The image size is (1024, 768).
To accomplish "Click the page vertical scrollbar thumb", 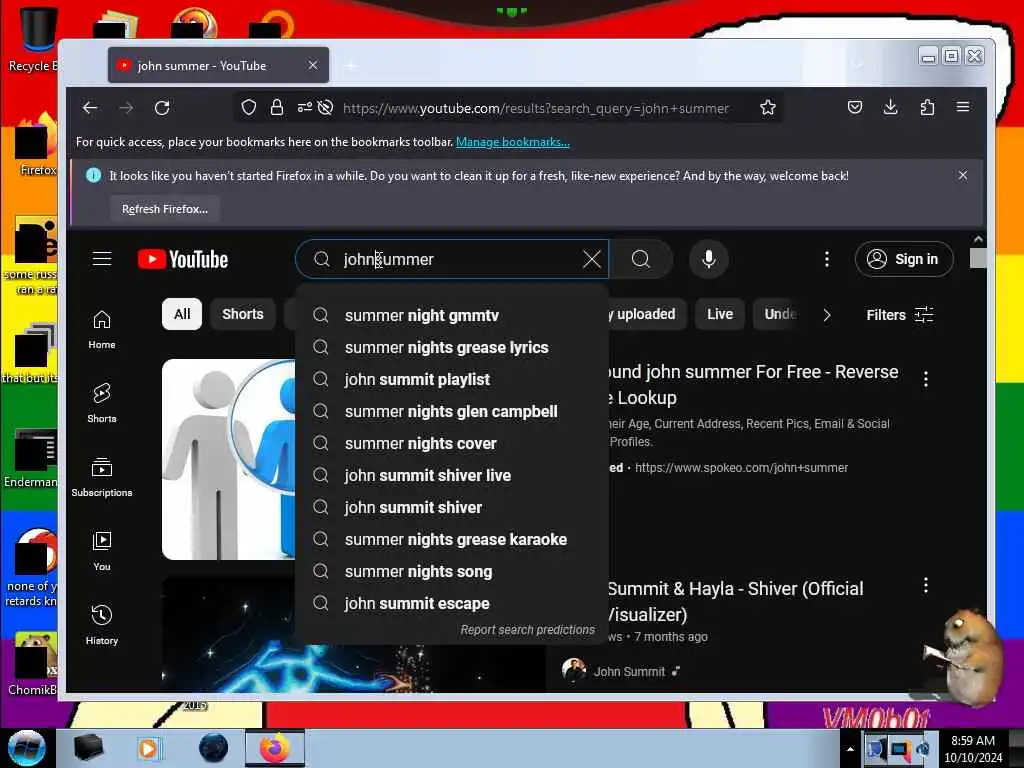I will tap(978, 258).
